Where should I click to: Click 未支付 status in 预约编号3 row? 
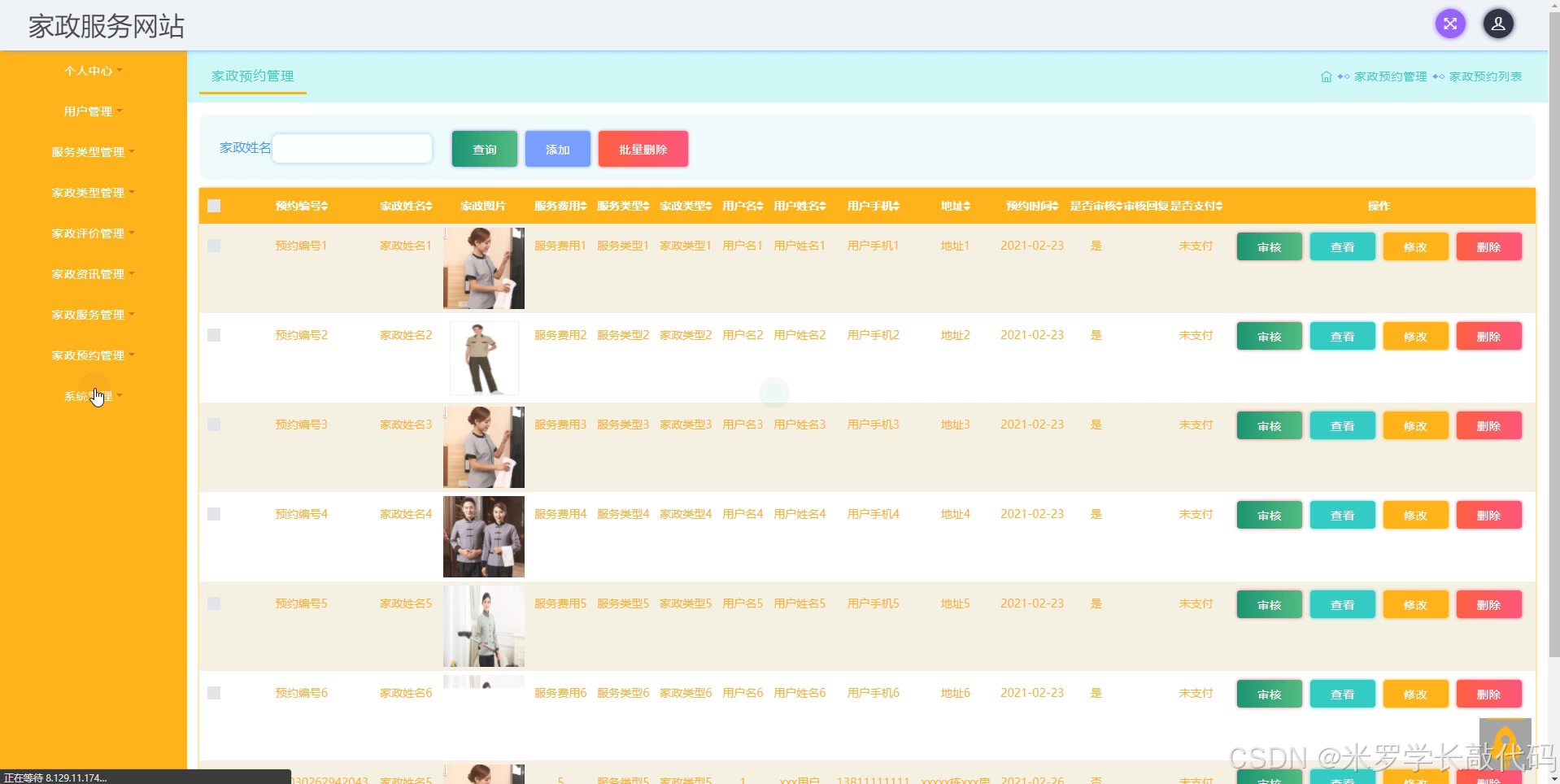1196,425
